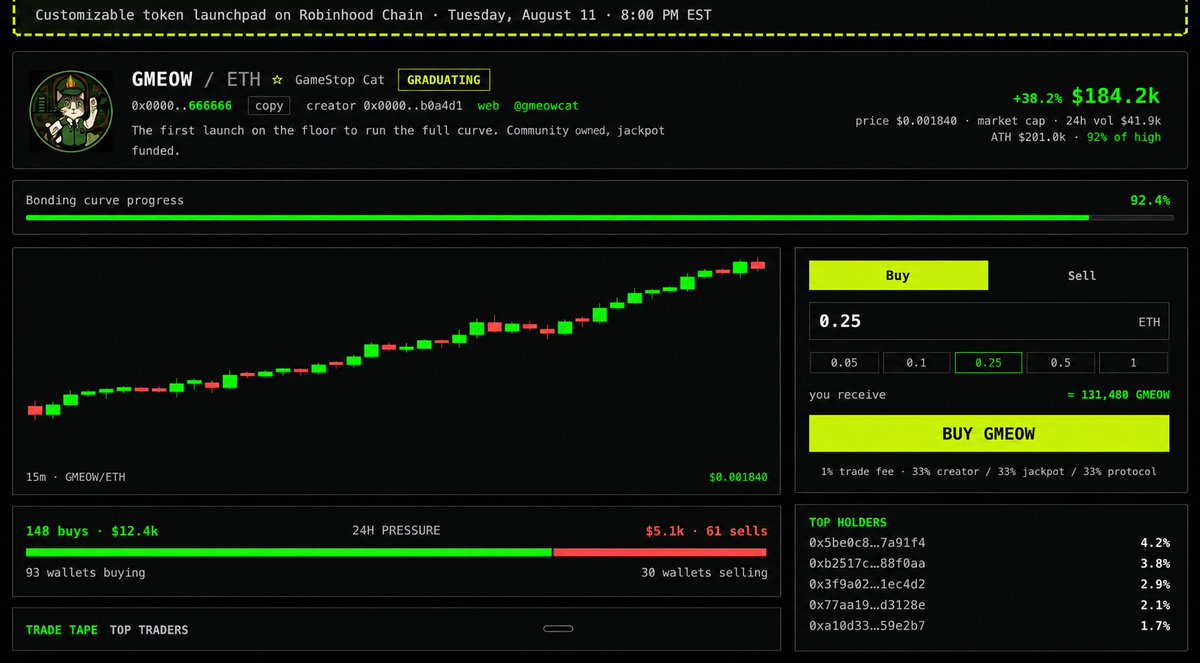The width and height of the screenshot is (1200, 663).
Task: Click the launchpad announcement banner
Action: point(600,16)
